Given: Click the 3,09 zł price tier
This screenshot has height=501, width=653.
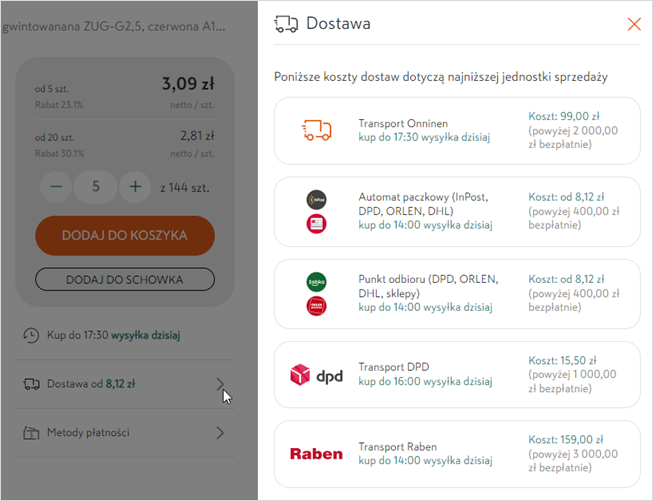Looking at the screenshot, I should coord(188,84).
